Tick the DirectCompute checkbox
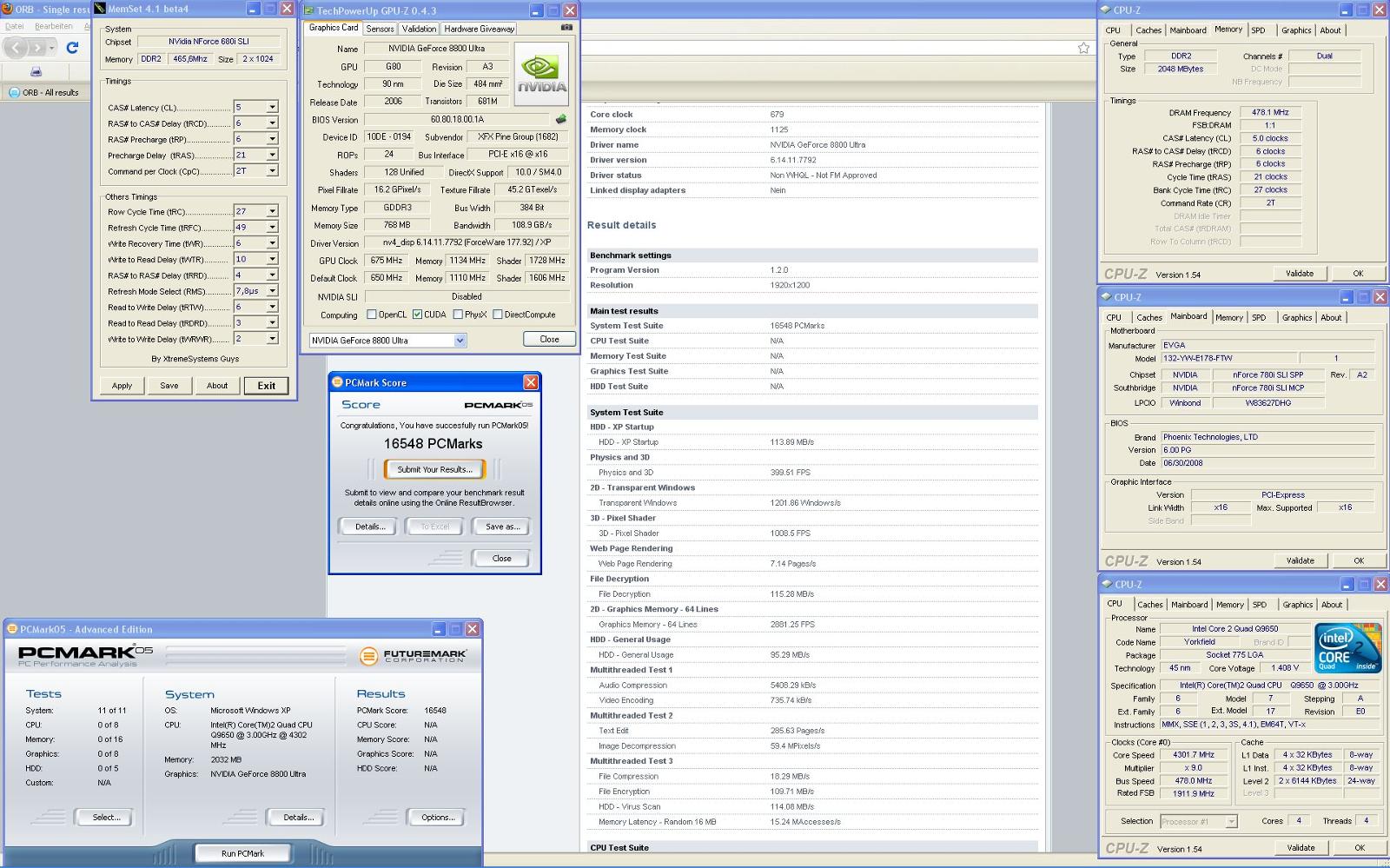1390x868 pixels. [x=498, y=315]
